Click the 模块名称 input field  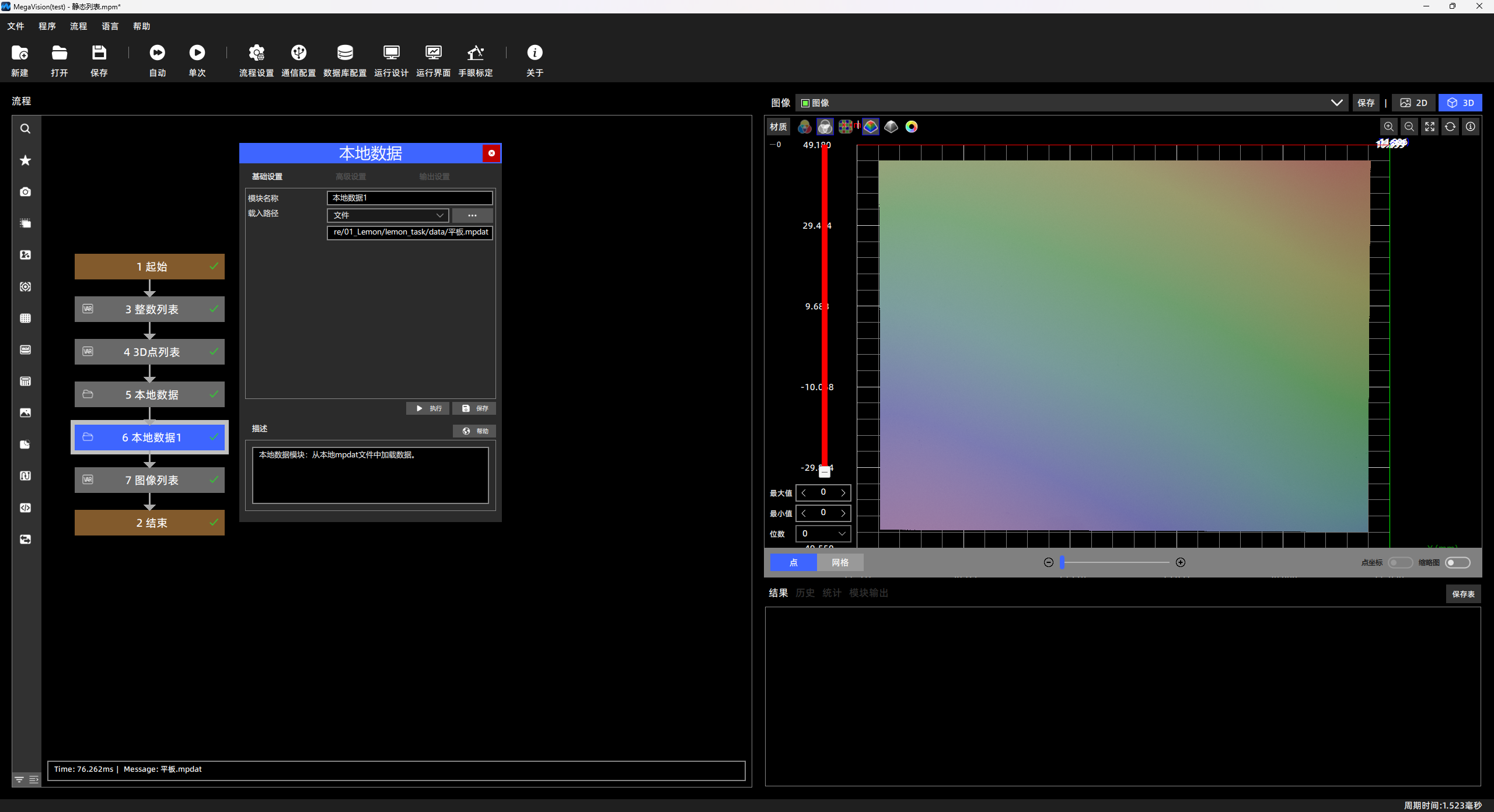pos(410,198)
